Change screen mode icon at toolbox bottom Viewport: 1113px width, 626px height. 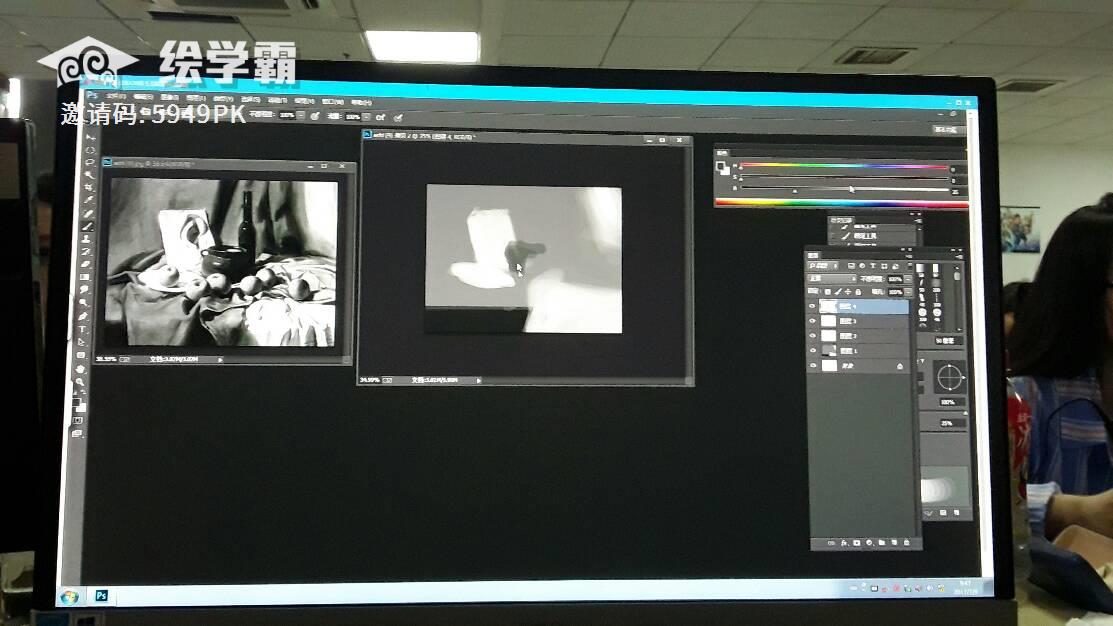[x=77, y=434]
